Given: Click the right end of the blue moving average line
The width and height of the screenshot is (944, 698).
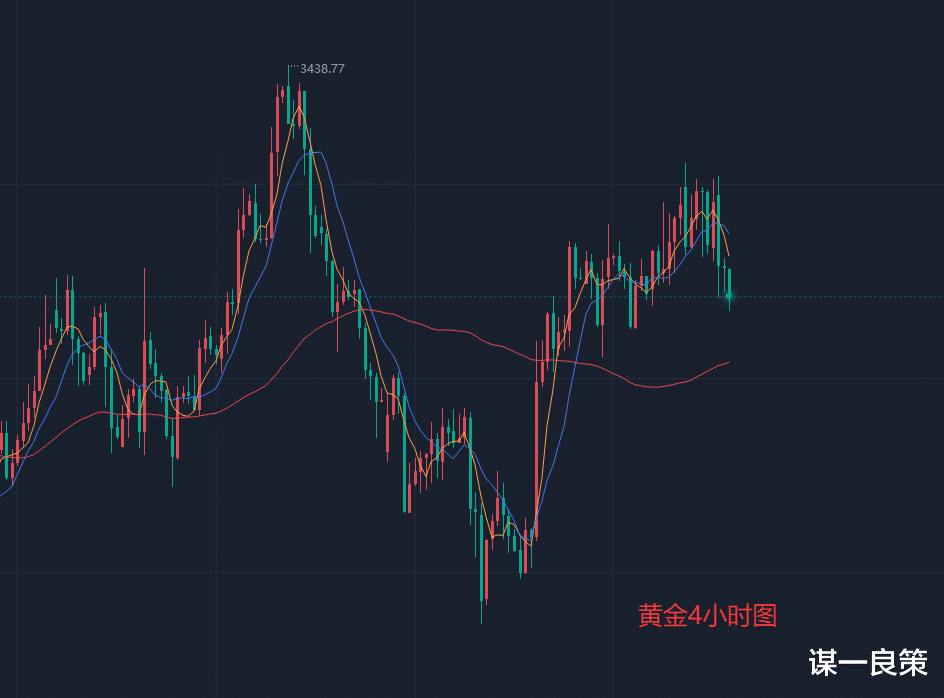Looking at the screenshot, I should pyautogui.click(x=729, y=233).
